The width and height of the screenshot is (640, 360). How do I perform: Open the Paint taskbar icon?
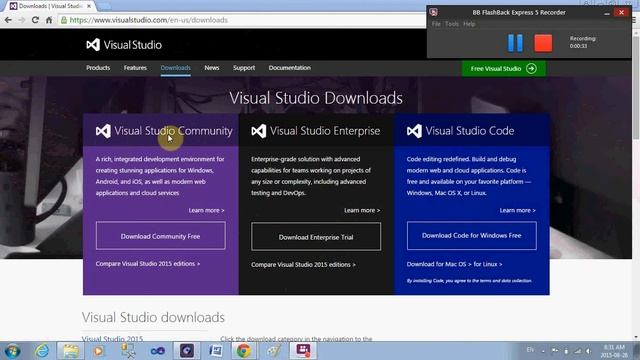[x=273, y=351]
